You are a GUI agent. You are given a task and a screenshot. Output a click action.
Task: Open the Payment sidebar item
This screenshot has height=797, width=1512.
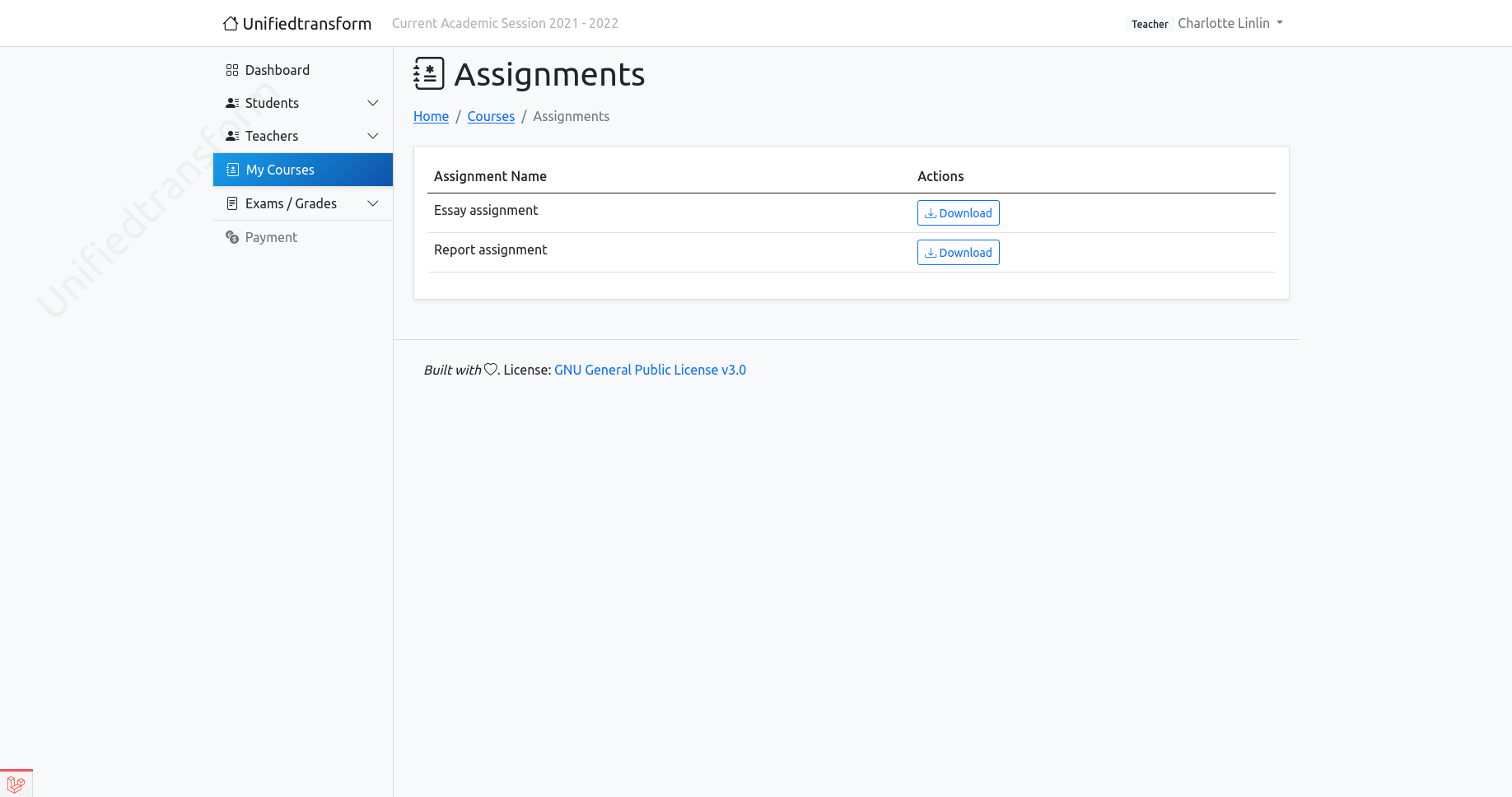[x=303, y=237]
